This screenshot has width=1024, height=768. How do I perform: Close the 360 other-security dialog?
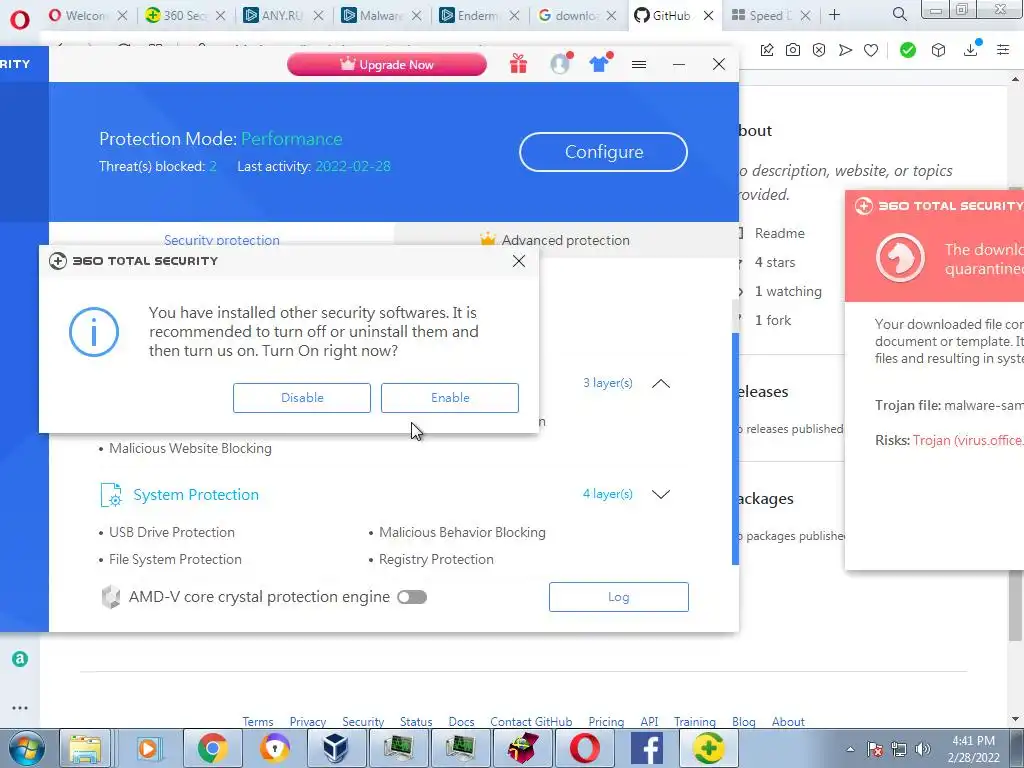(x=519, y=261)
